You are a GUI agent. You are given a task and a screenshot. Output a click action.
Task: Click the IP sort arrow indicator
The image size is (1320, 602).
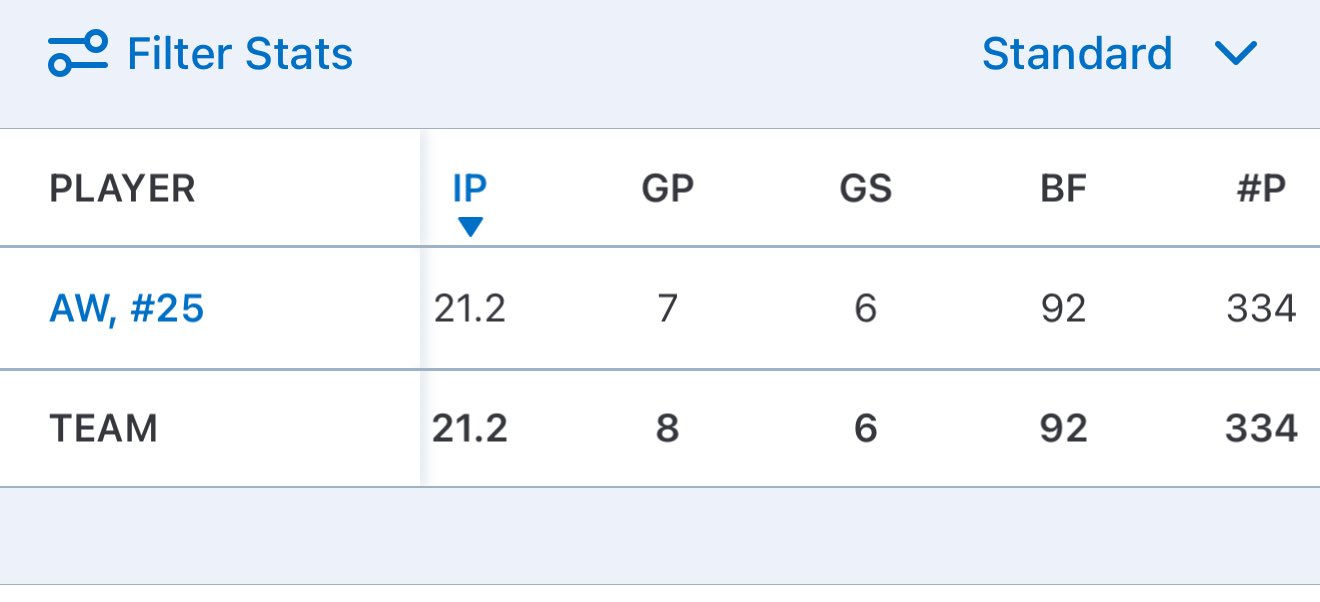(x=469, y=227)
